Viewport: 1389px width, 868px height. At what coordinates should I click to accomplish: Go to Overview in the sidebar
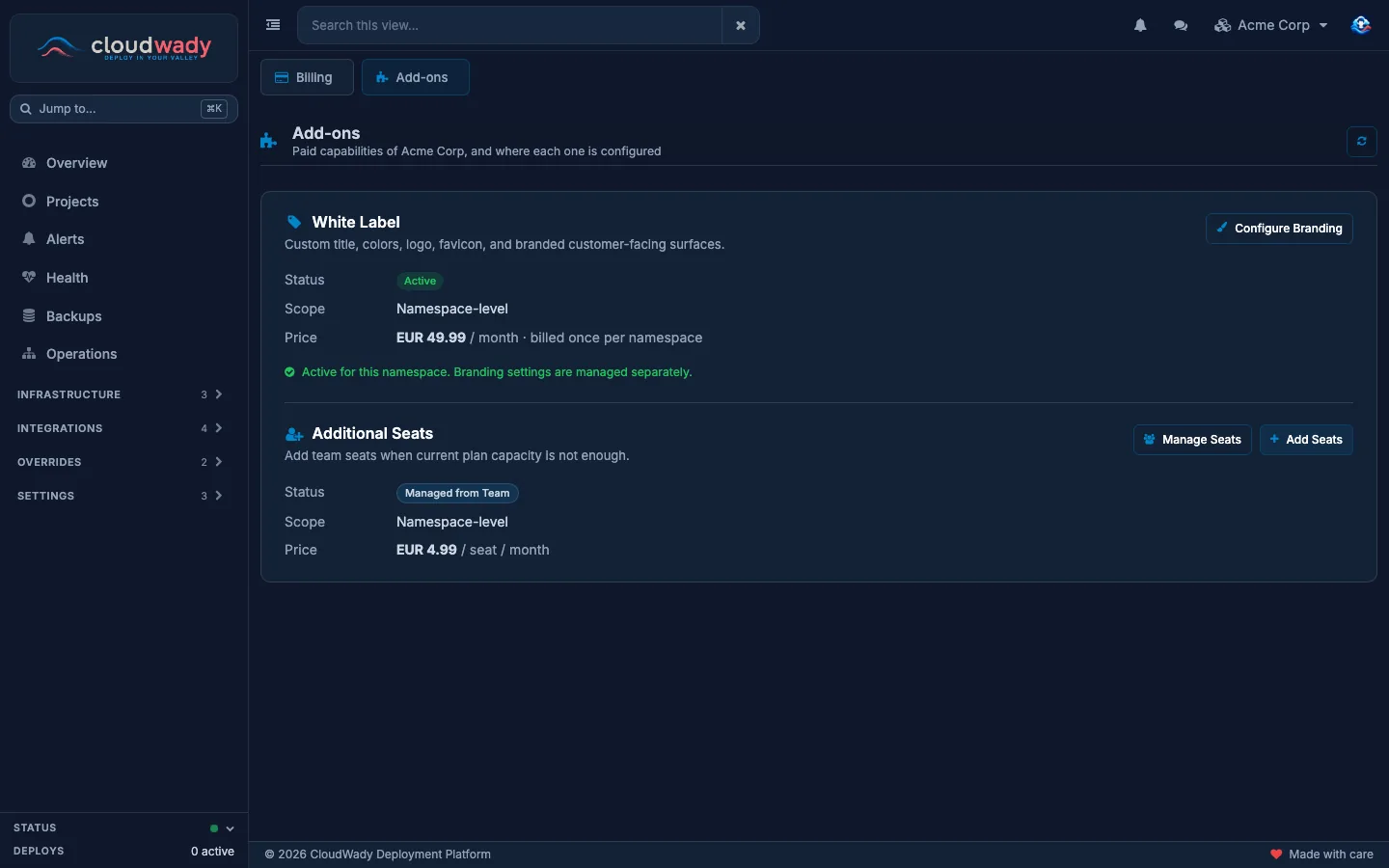tap(123, 163)
